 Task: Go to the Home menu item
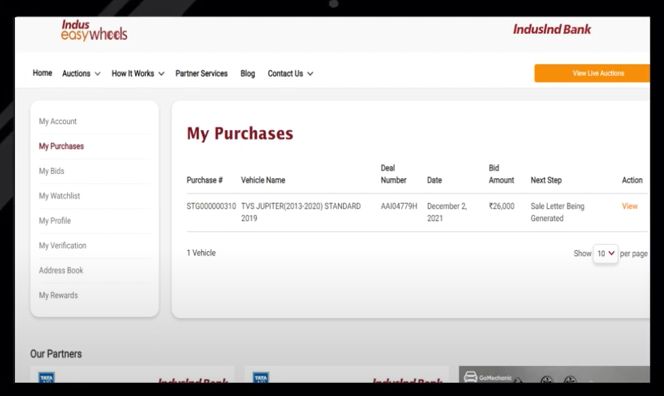(x=42, y=73)
